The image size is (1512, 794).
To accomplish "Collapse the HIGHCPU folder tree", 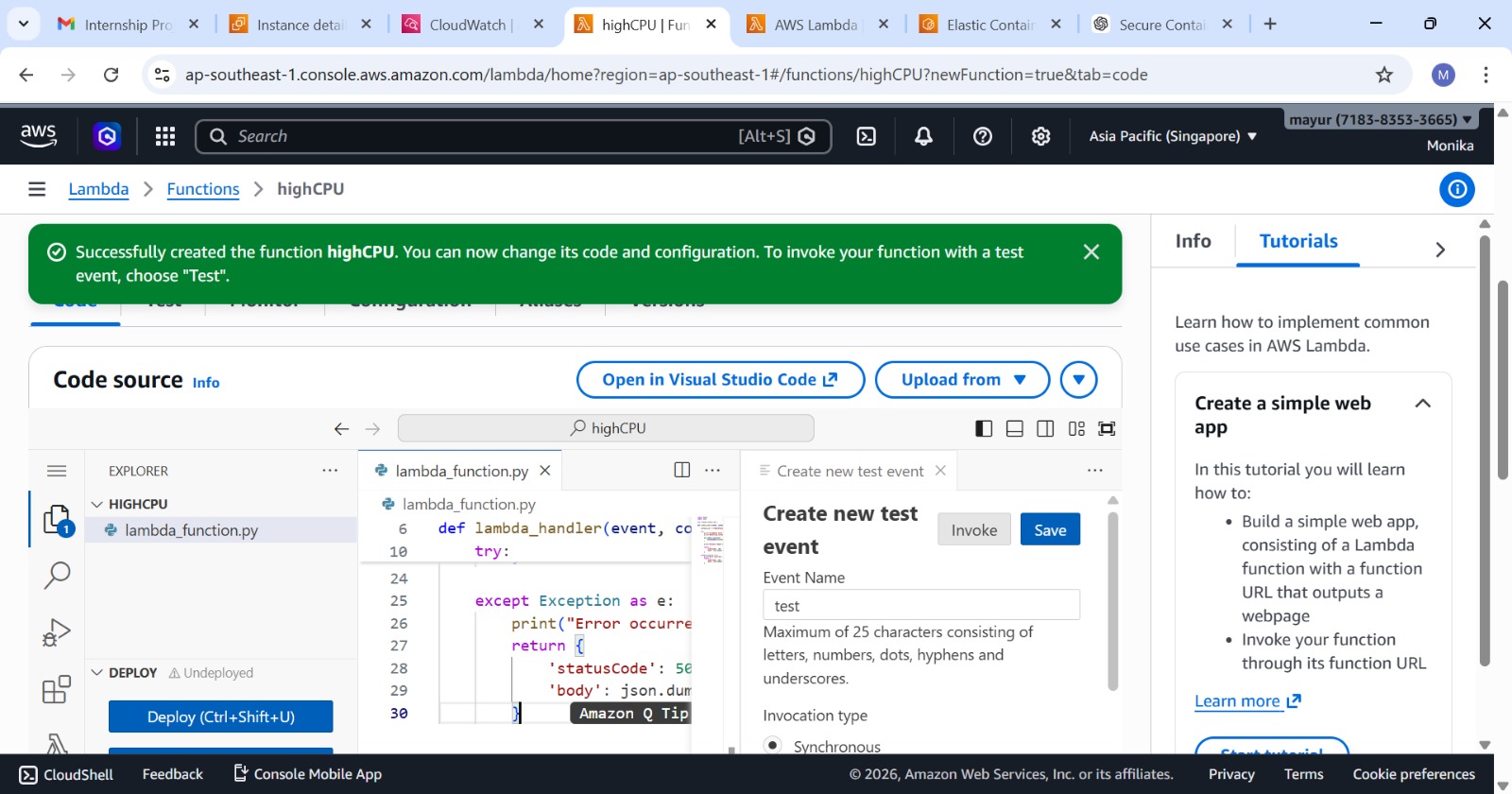I will (96, 505).
